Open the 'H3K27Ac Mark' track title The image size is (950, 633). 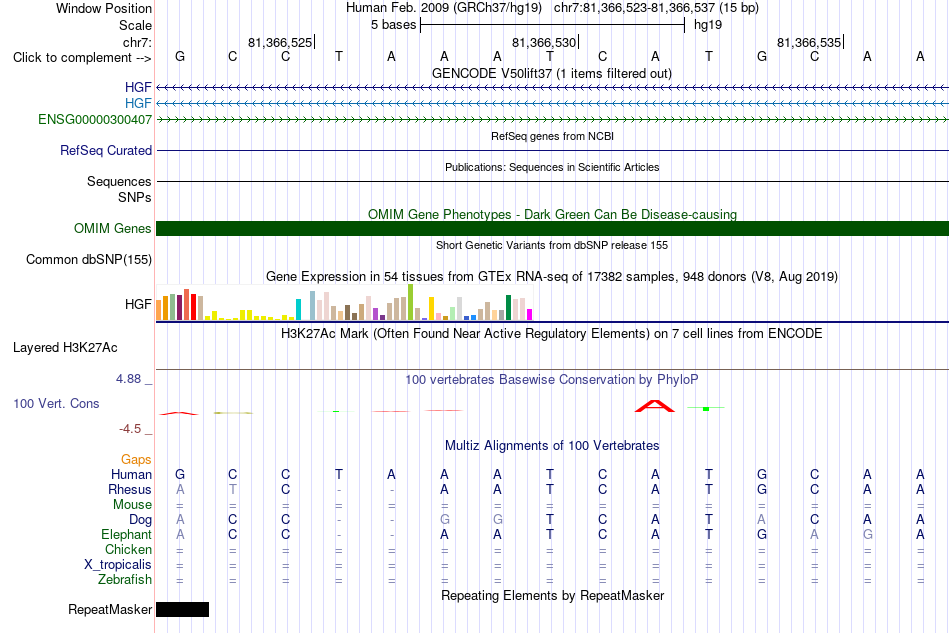tap(552, 334)
